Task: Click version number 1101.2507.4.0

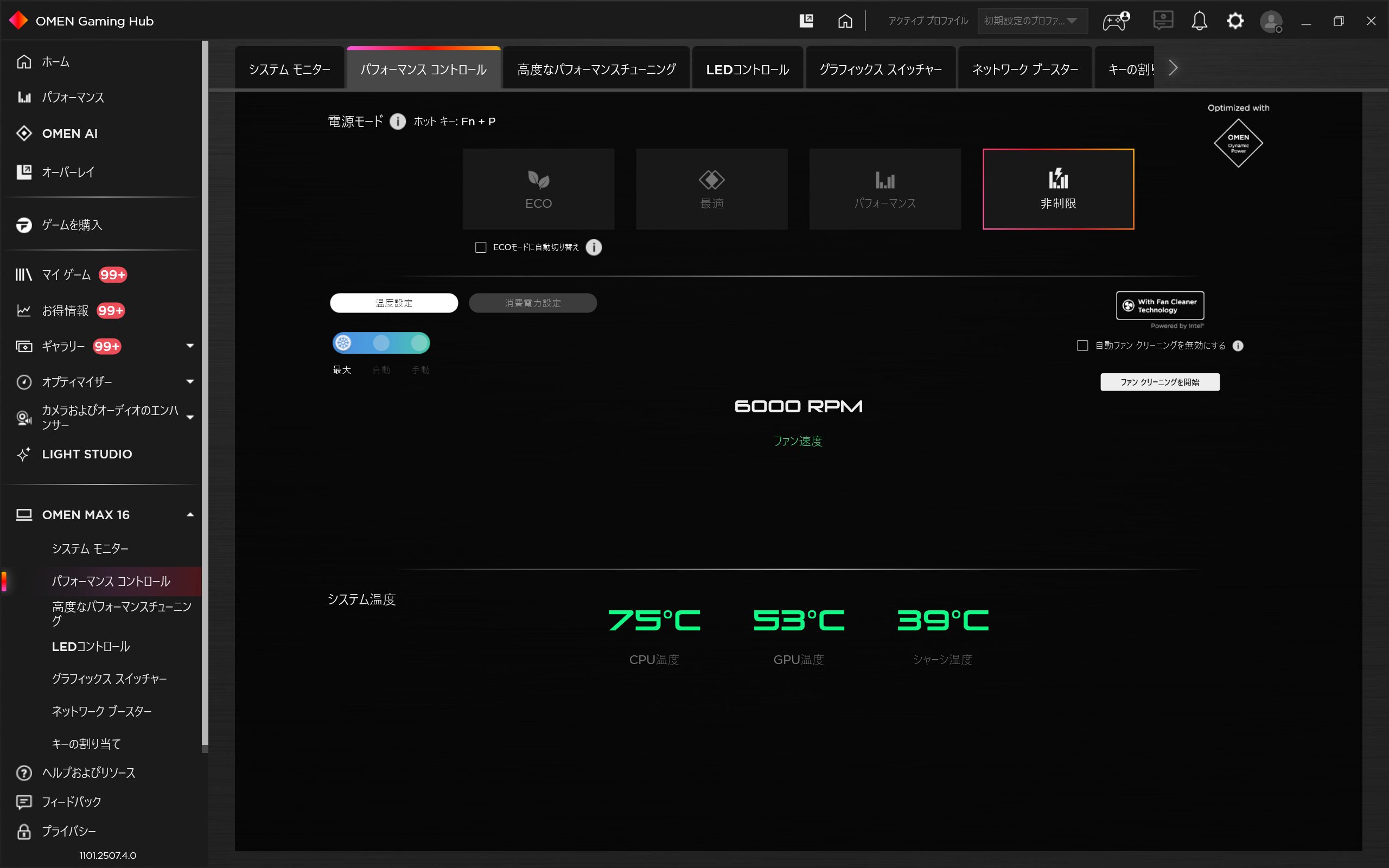Action: pyautogui.click(x=108, y=856)
